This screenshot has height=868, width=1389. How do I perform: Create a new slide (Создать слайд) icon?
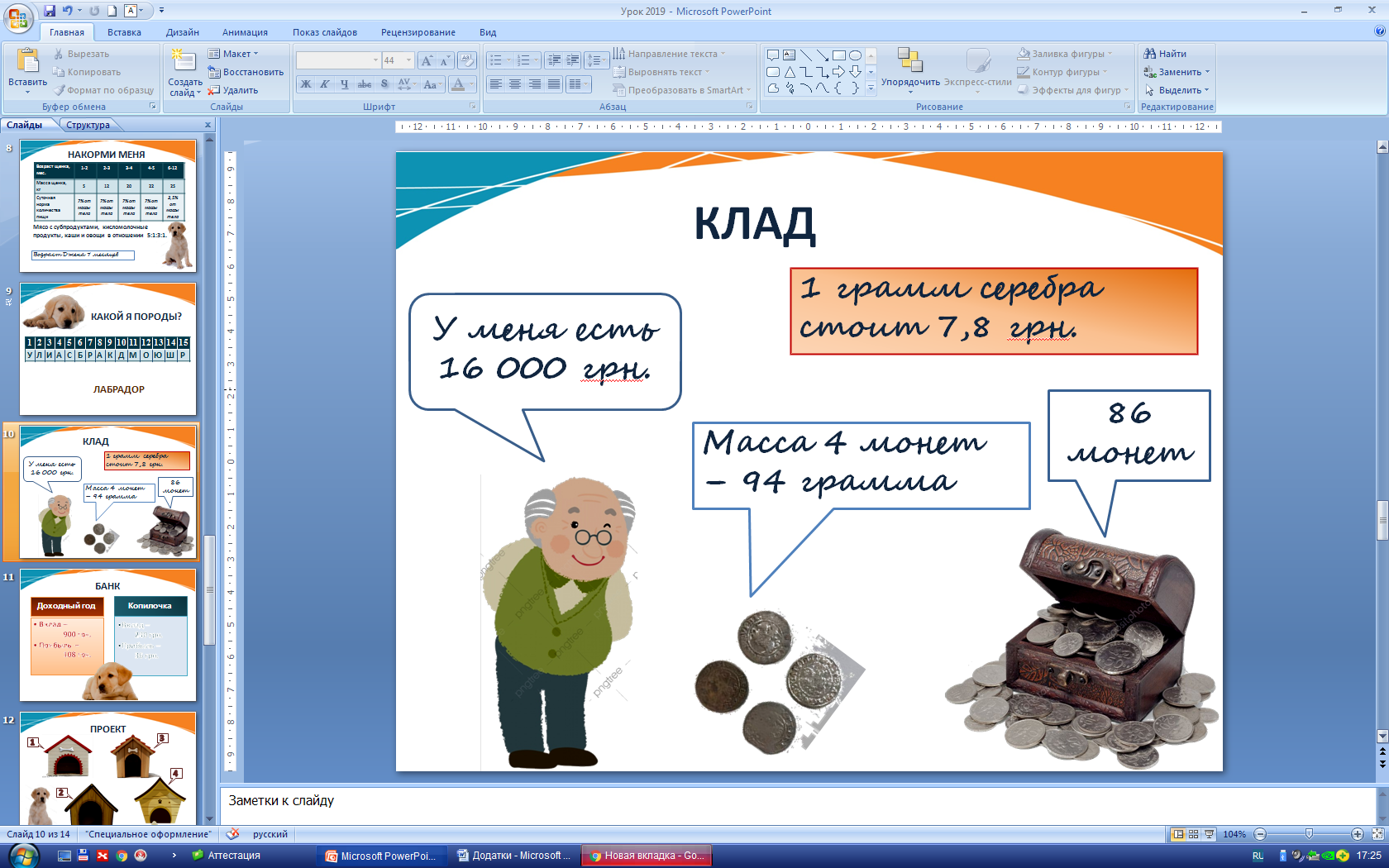pyautogui.click(x=183, y=60)
